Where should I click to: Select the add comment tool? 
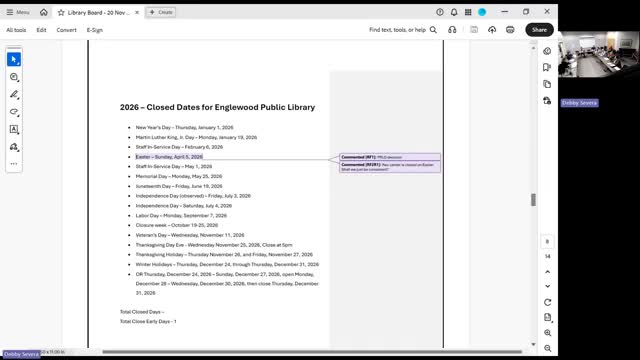click(14, 77)
